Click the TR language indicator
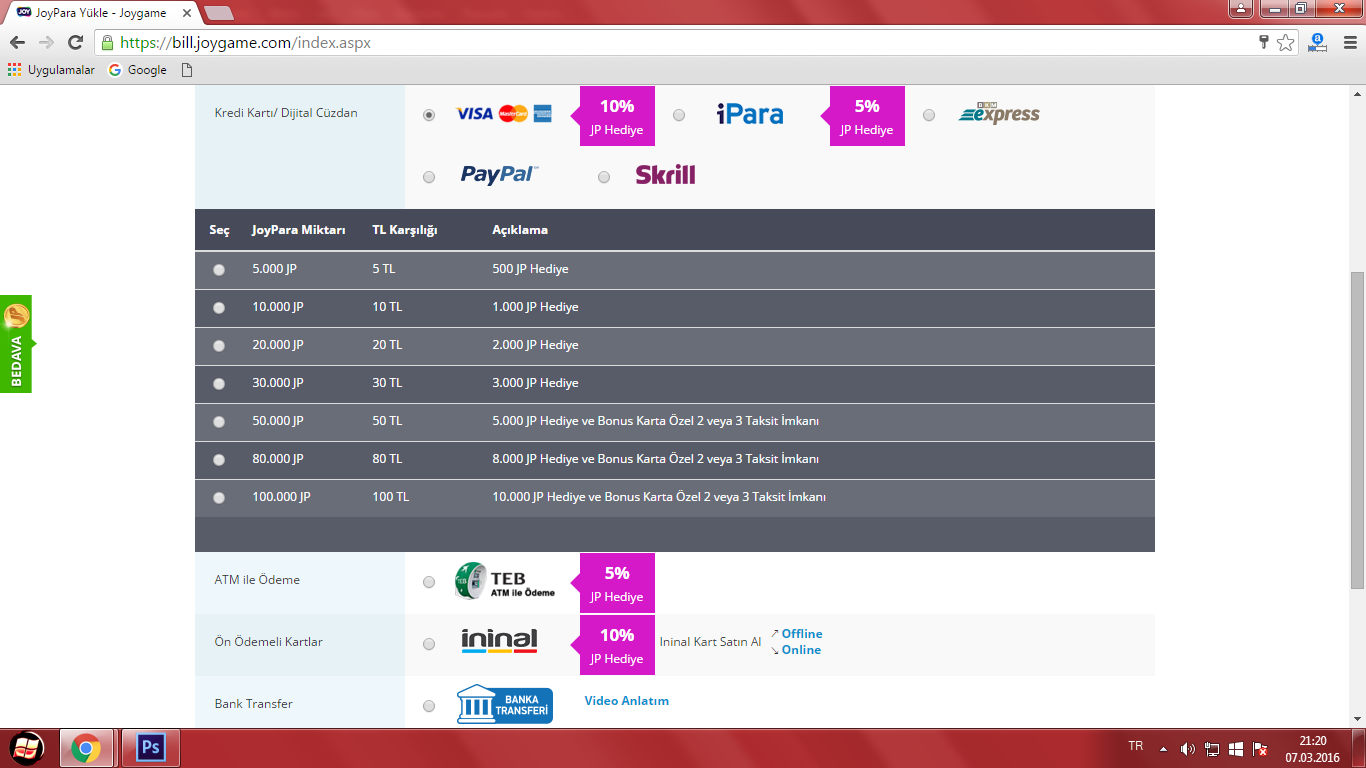This screenshot has height=768, width=1366. [1135, 746]
